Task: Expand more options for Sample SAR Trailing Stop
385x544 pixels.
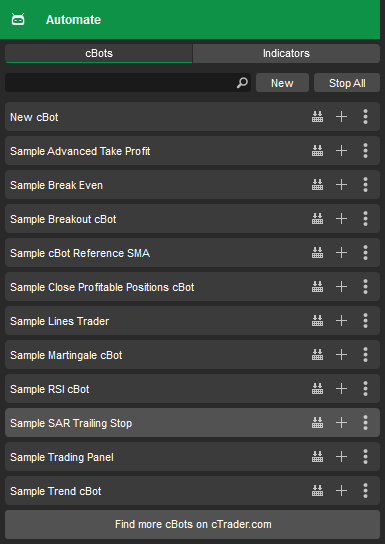Action: (x=365, y=423)
